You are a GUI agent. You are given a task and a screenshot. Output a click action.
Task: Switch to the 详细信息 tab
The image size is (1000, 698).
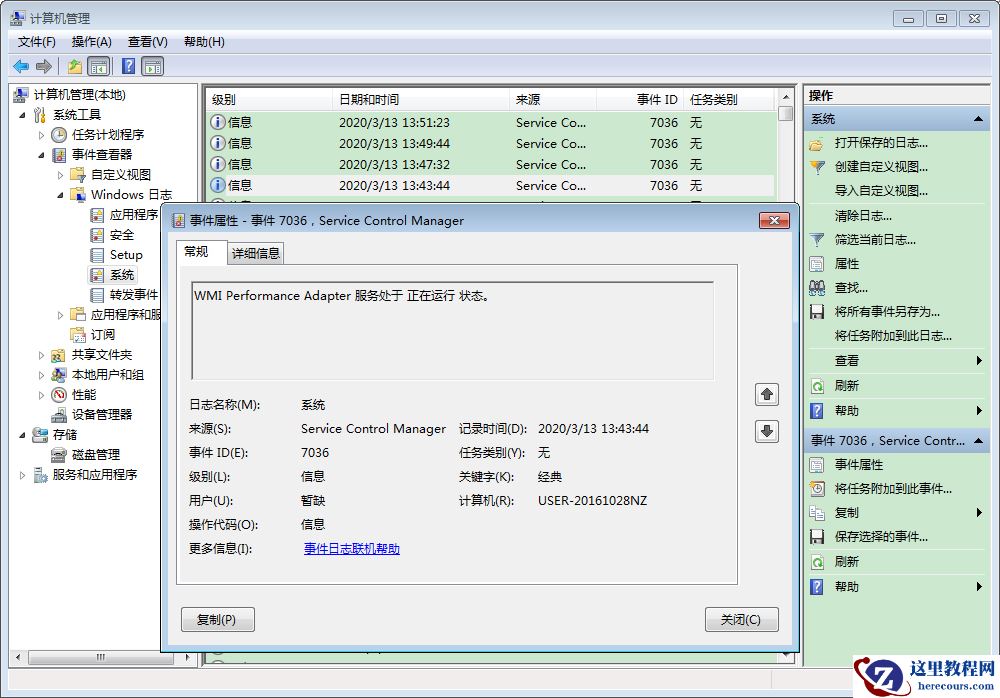point(254,253)
